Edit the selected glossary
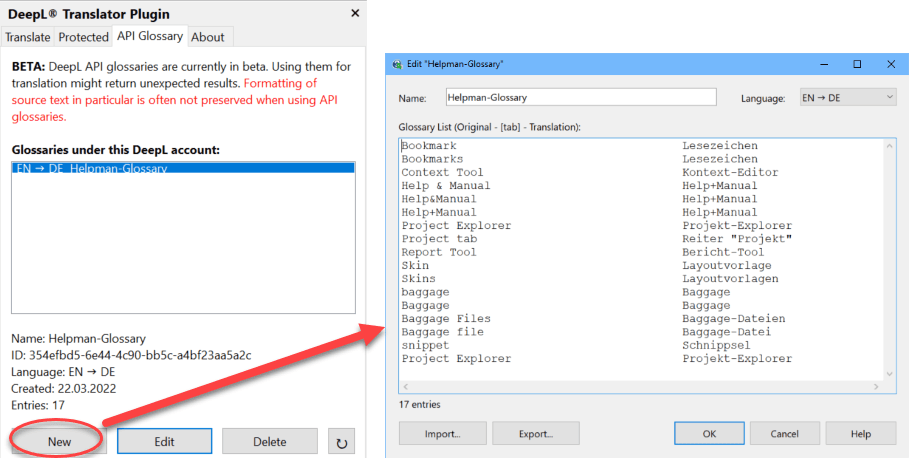Image resolution: width=909 pixels, height=458 pixels. 165,442
